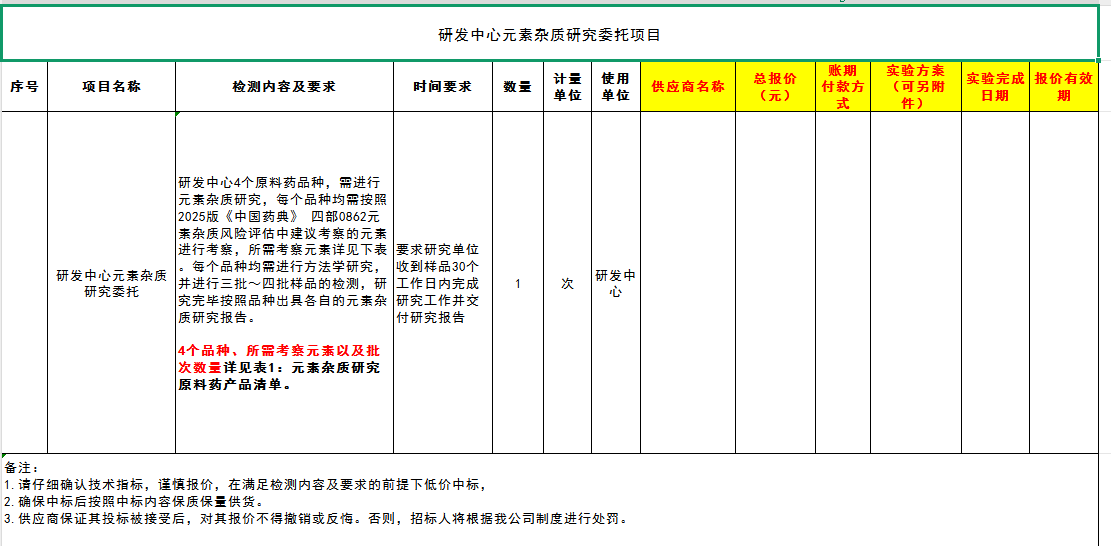Select the 计量单位 header cell
Viewport: 1111px width, 546px height.
pos(567,87)
